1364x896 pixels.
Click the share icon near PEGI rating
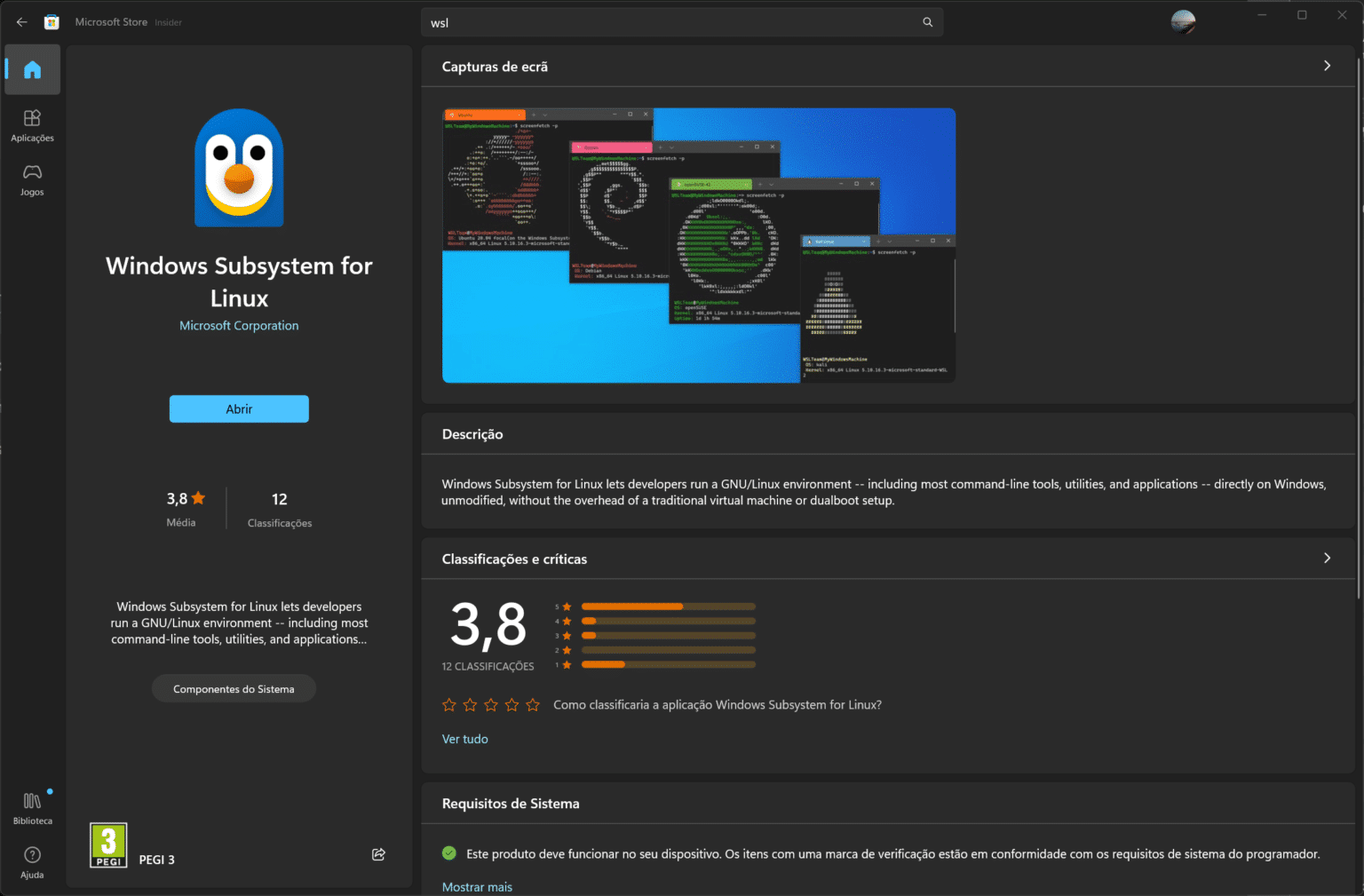click(377, 853)
